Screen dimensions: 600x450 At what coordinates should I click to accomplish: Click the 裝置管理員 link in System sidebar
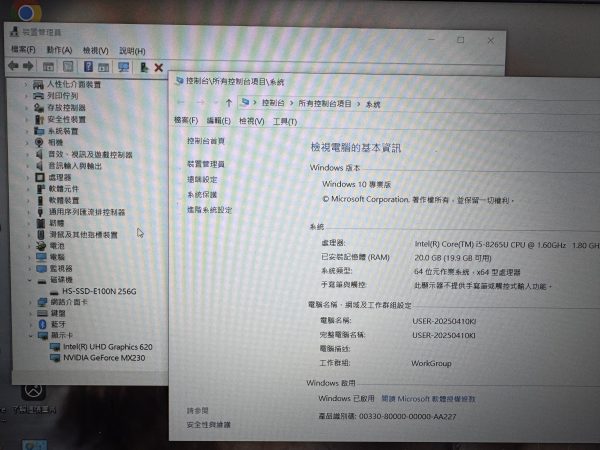click(205, 164)
